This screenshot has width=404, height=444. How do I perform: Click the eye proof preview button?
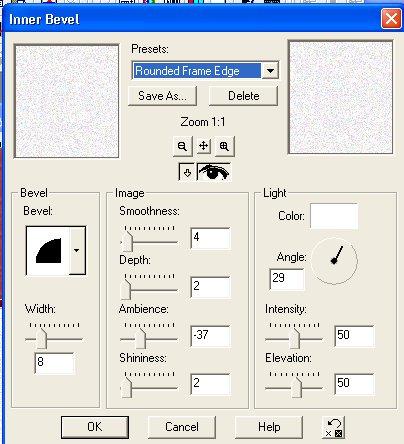[214, 172]
